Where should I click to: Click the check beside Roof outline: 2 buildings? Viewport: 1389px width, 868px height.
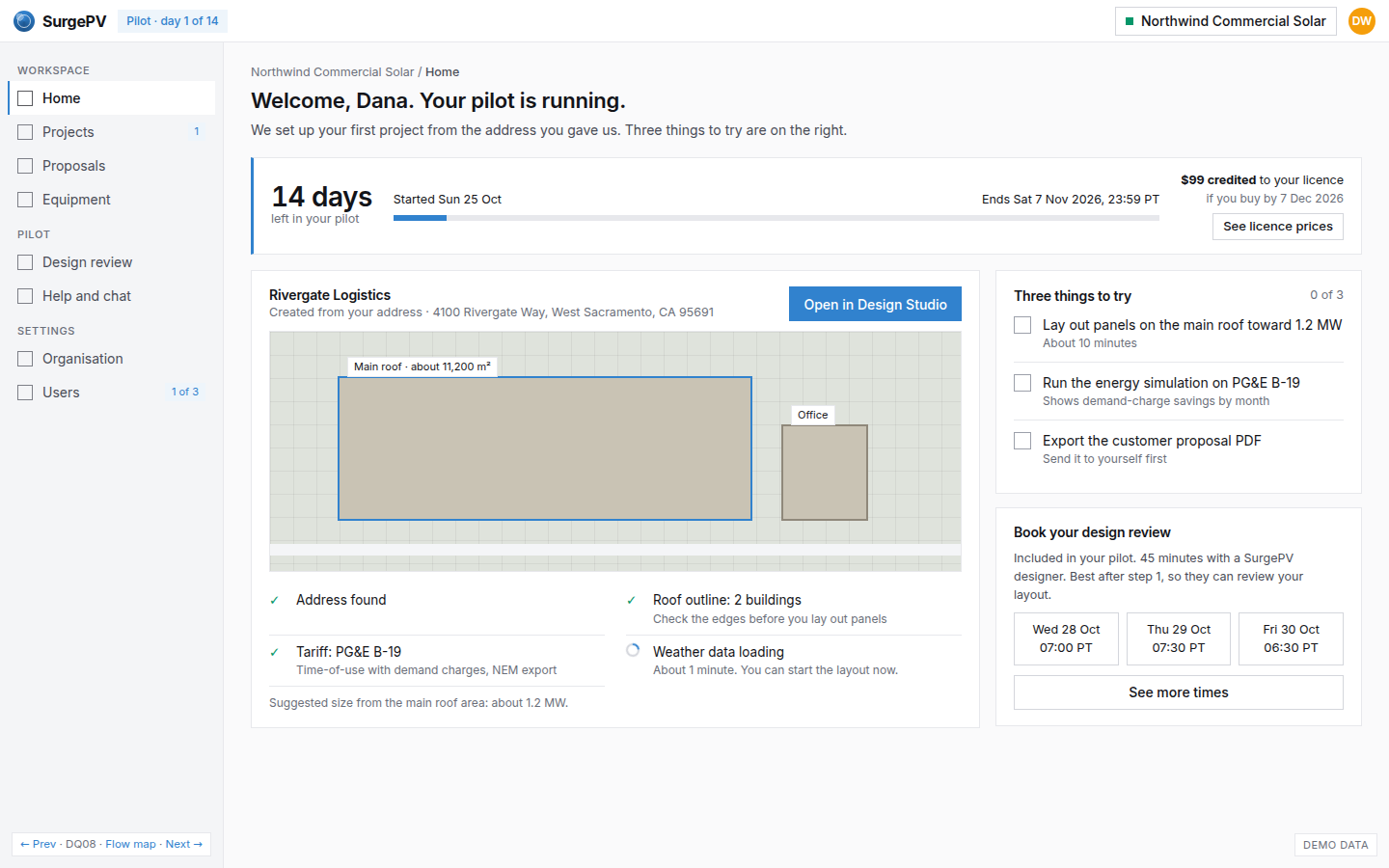point(632,600)
